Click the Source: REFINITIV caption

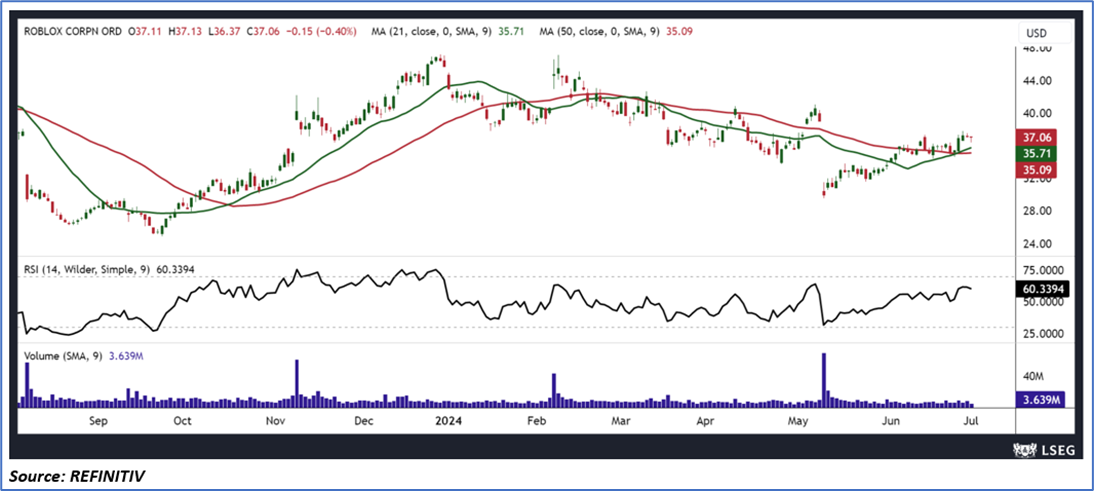(x=77, y=476)
